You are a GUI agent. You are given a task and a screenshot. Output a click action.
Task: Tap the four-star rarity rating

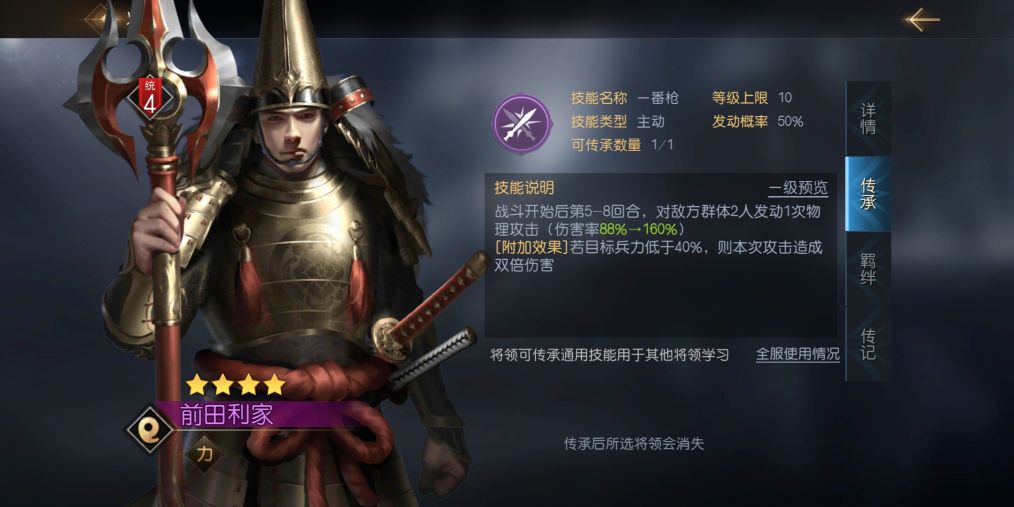coord(235,384)
